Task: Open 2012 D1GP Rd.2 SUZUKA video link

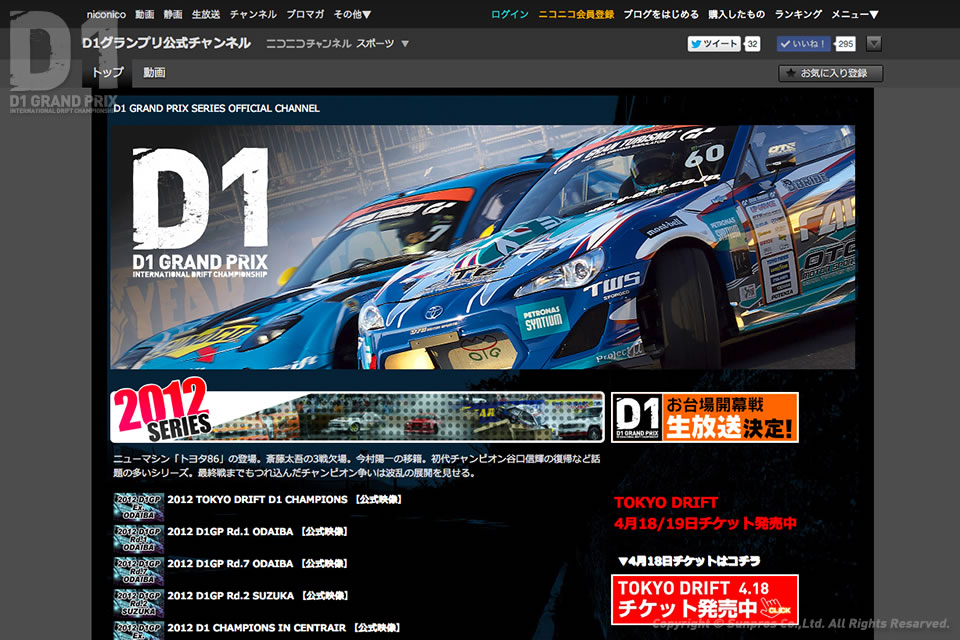Action: [x=258, y=596]
